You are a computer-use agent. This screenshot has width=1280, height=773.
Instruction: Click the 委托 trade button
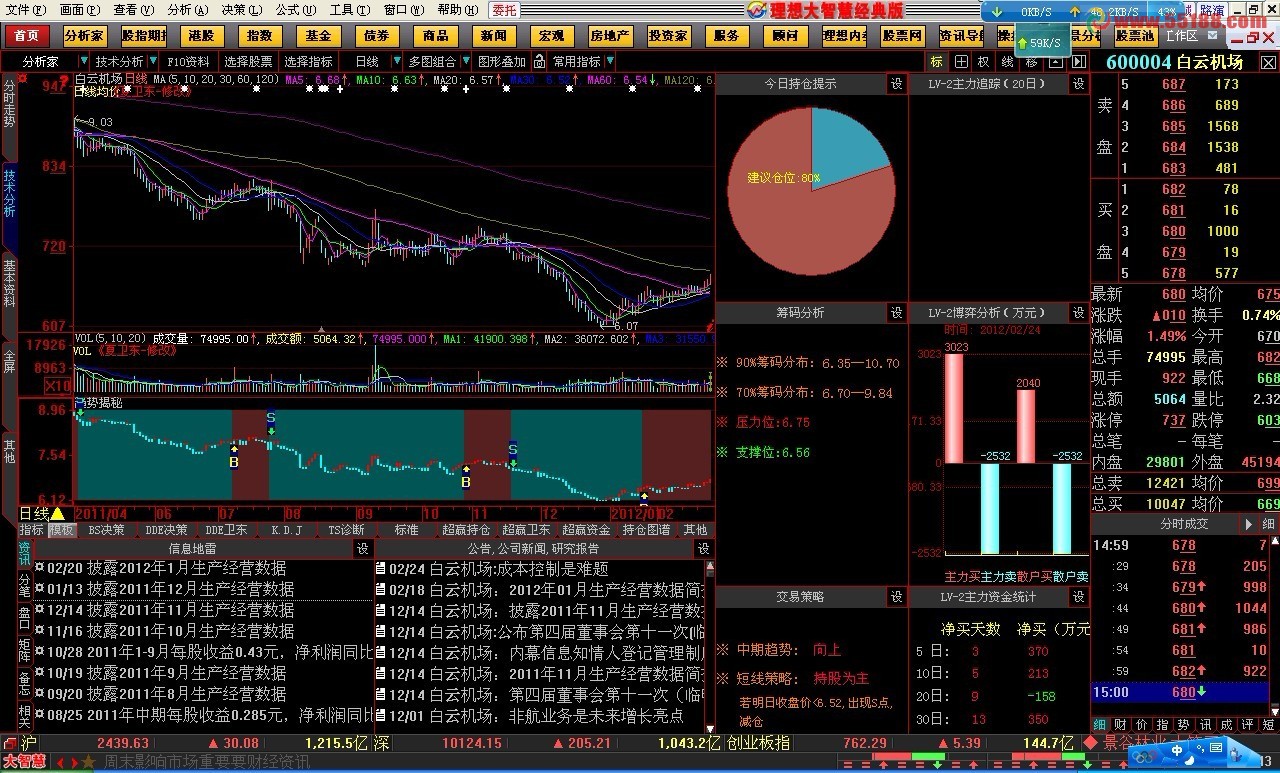point(505,10)
